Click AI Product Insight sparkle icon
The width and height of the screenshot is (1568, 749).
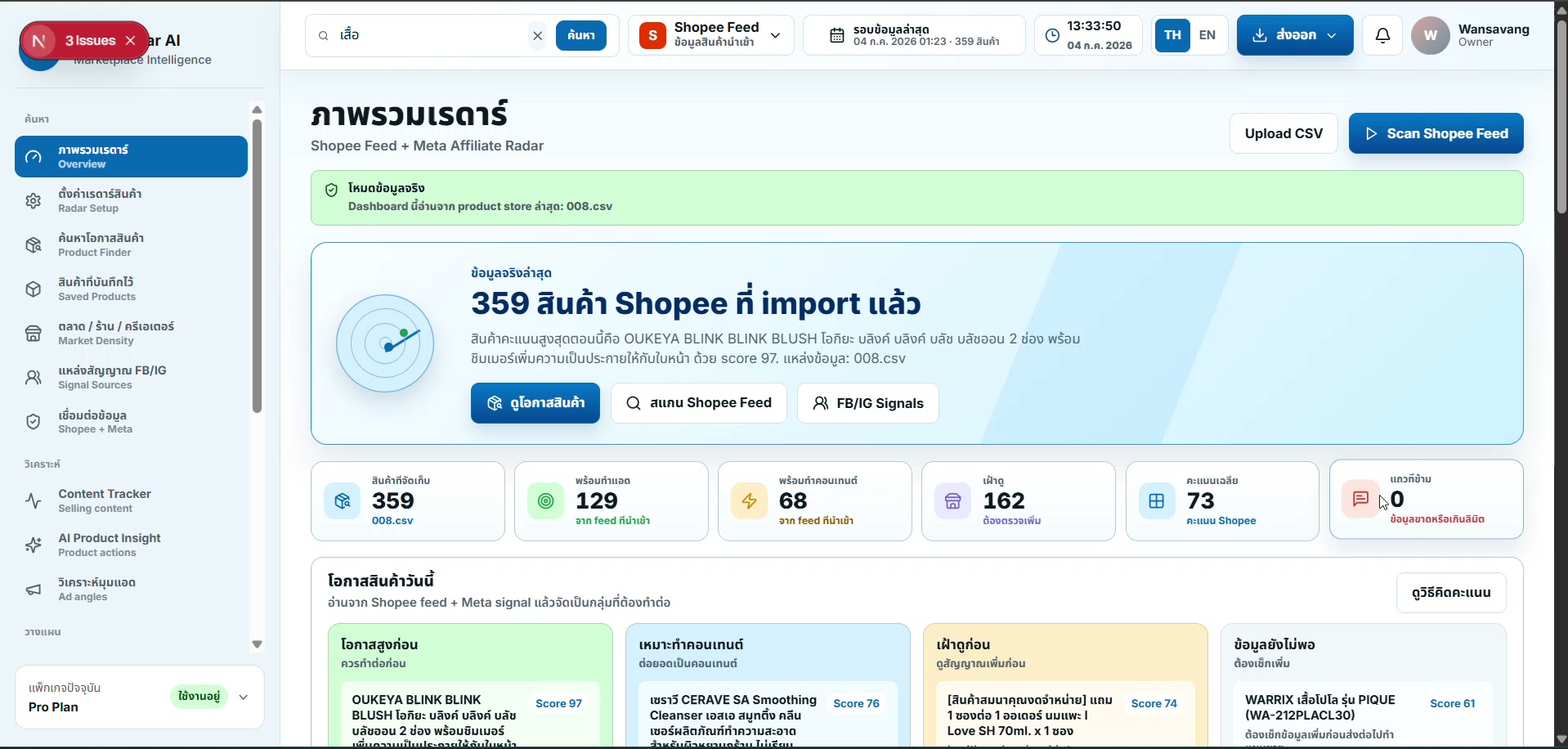click(34, 545)
